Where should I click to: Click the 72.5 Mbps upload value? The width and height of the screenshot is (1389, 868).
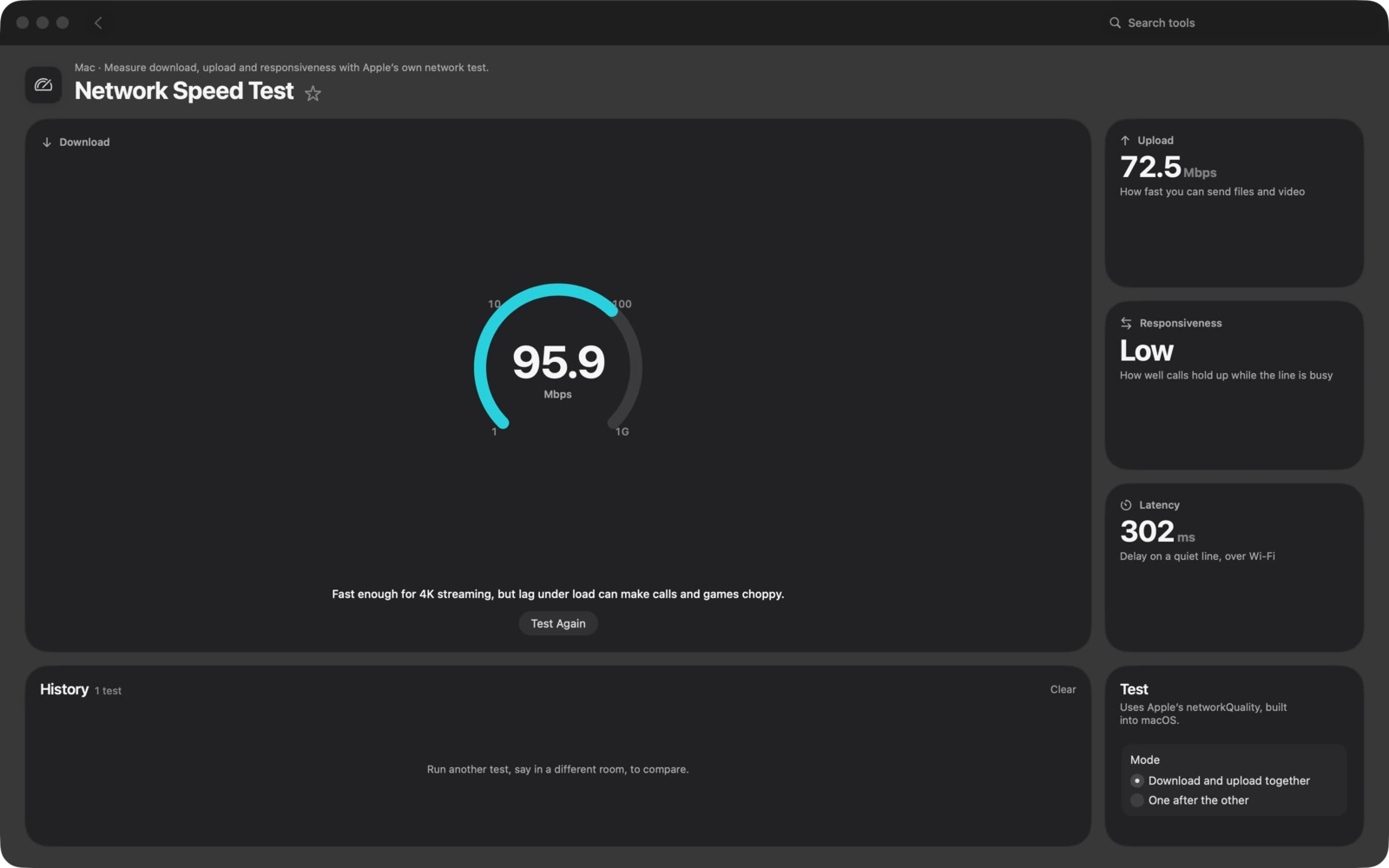point(1168,167)
